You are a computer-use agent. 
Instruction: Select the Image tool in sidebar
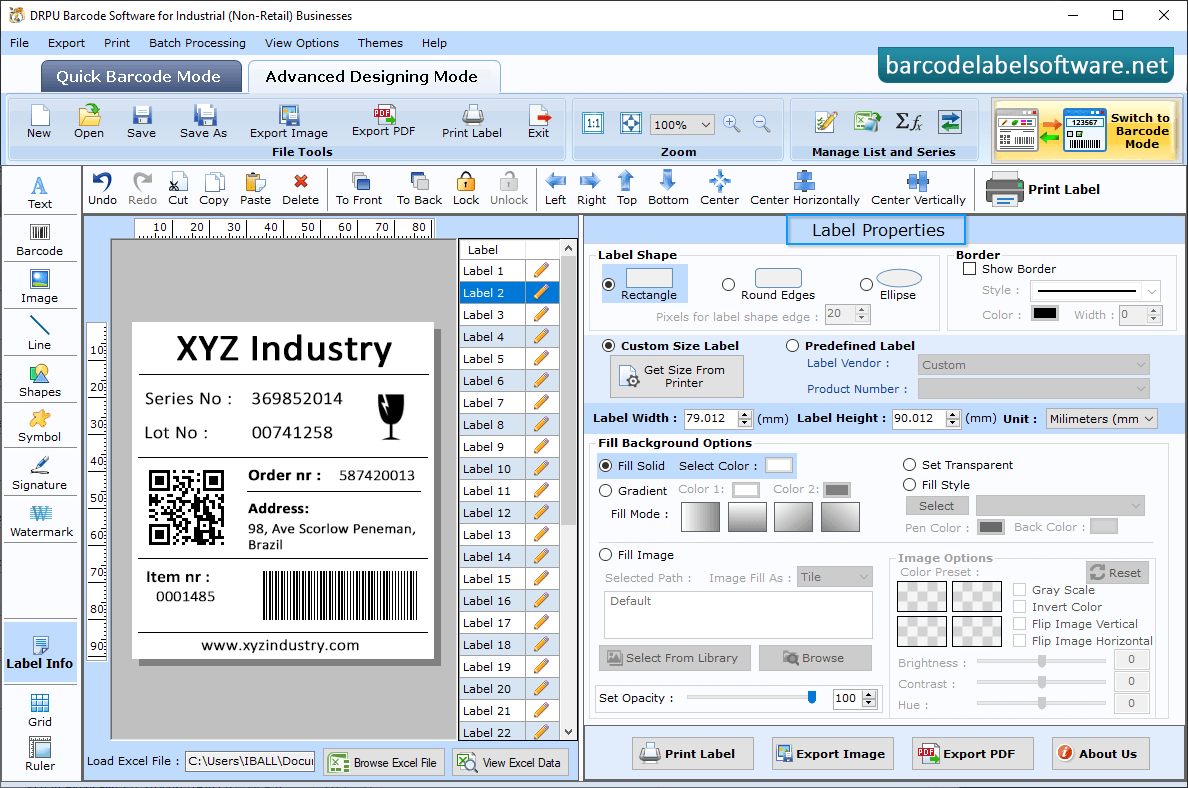(x=39, y=287)
